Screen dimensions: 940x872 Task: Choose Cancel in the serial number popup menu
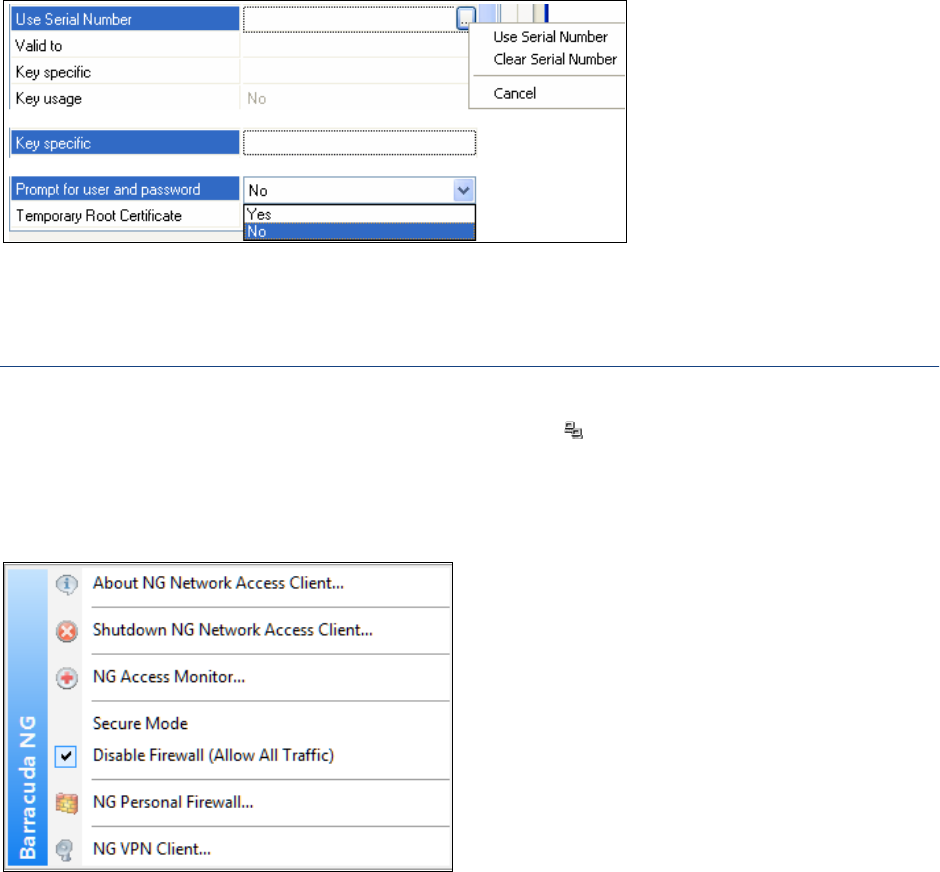tap(514, 93)
